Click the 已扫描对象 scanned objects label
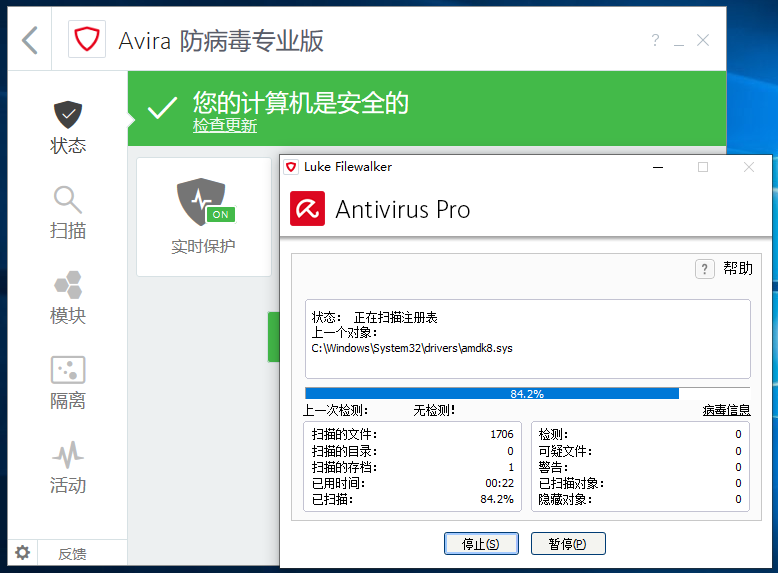Screen dimensions: 778x573 pyautogui.click(x=571, y=483)
